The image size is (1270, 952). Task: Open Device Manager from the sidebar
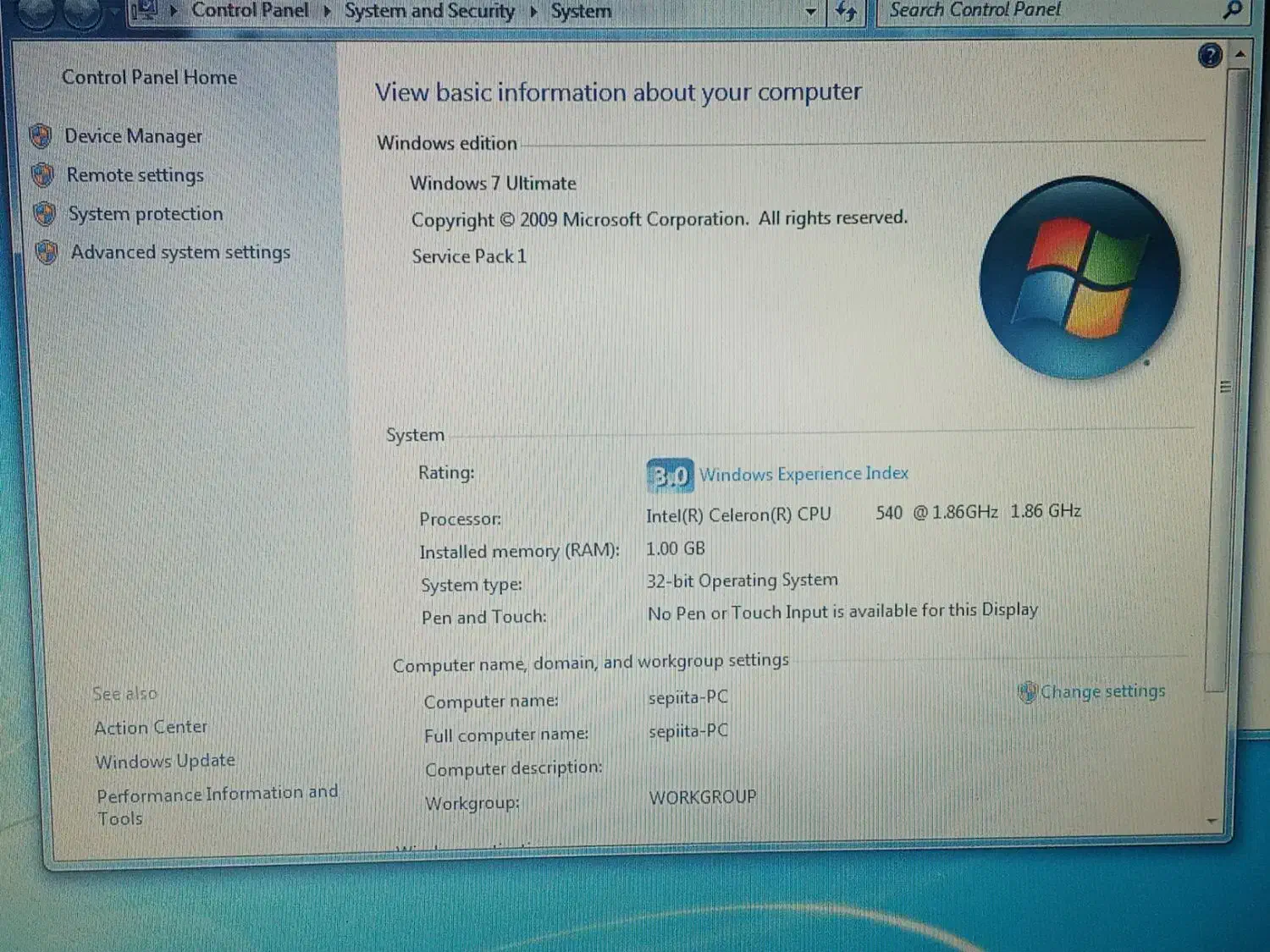tap(134, 136)
